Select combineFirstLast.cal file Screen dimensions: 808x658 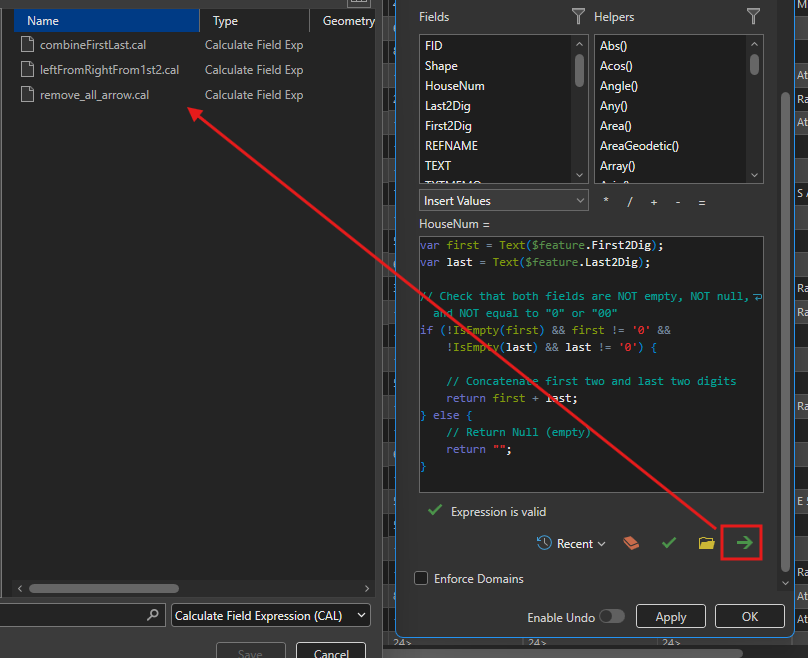click(93, 45)
